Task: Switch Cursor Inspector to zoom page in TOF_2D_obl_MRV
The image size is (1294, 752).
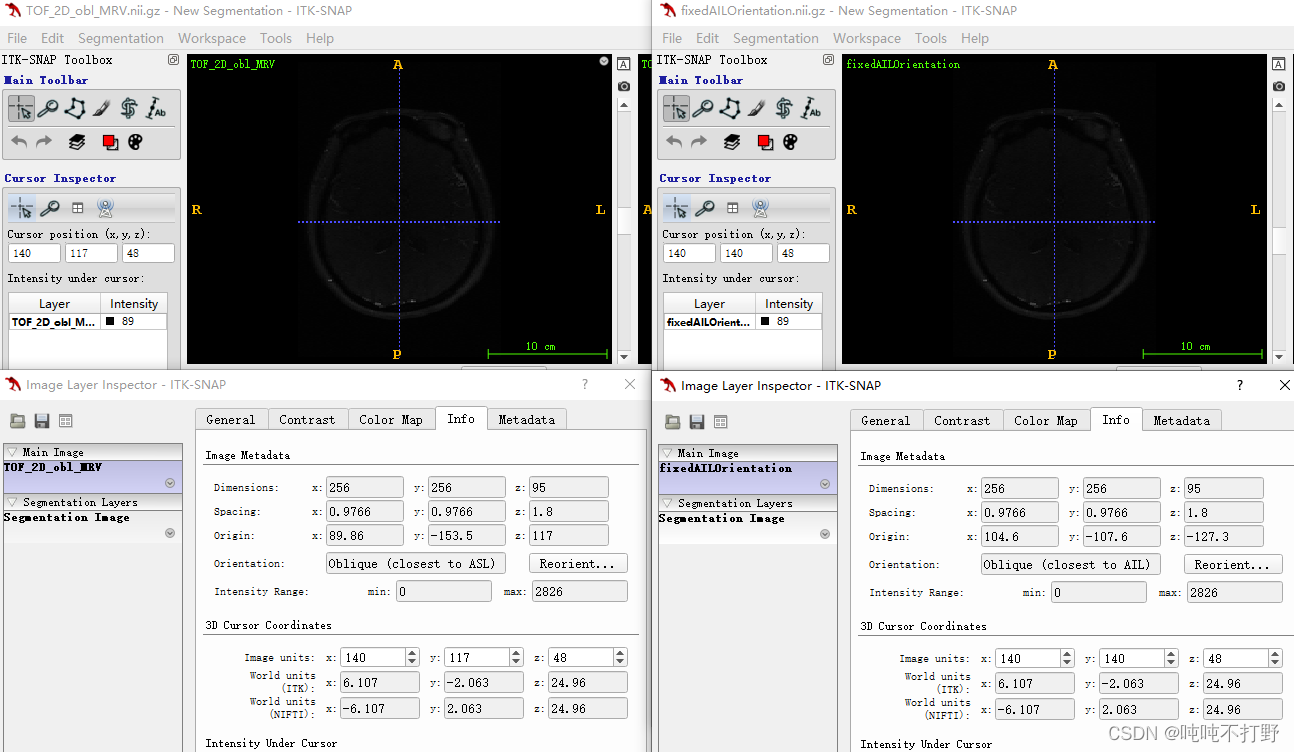Action: point(49,208)
